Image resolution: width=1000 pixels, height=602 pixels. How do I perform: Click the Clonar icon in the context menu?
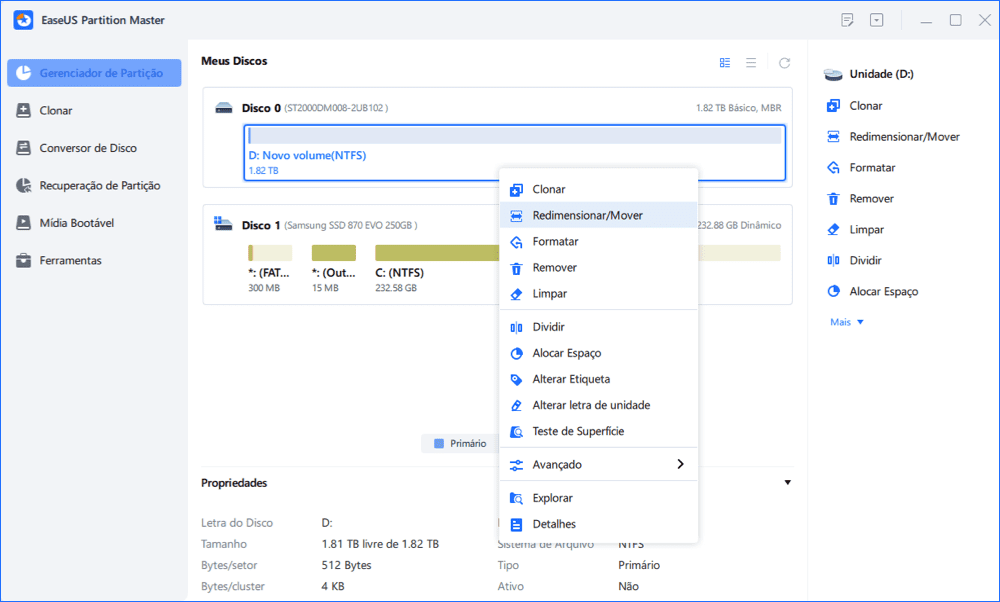click(x=517, y=190)
